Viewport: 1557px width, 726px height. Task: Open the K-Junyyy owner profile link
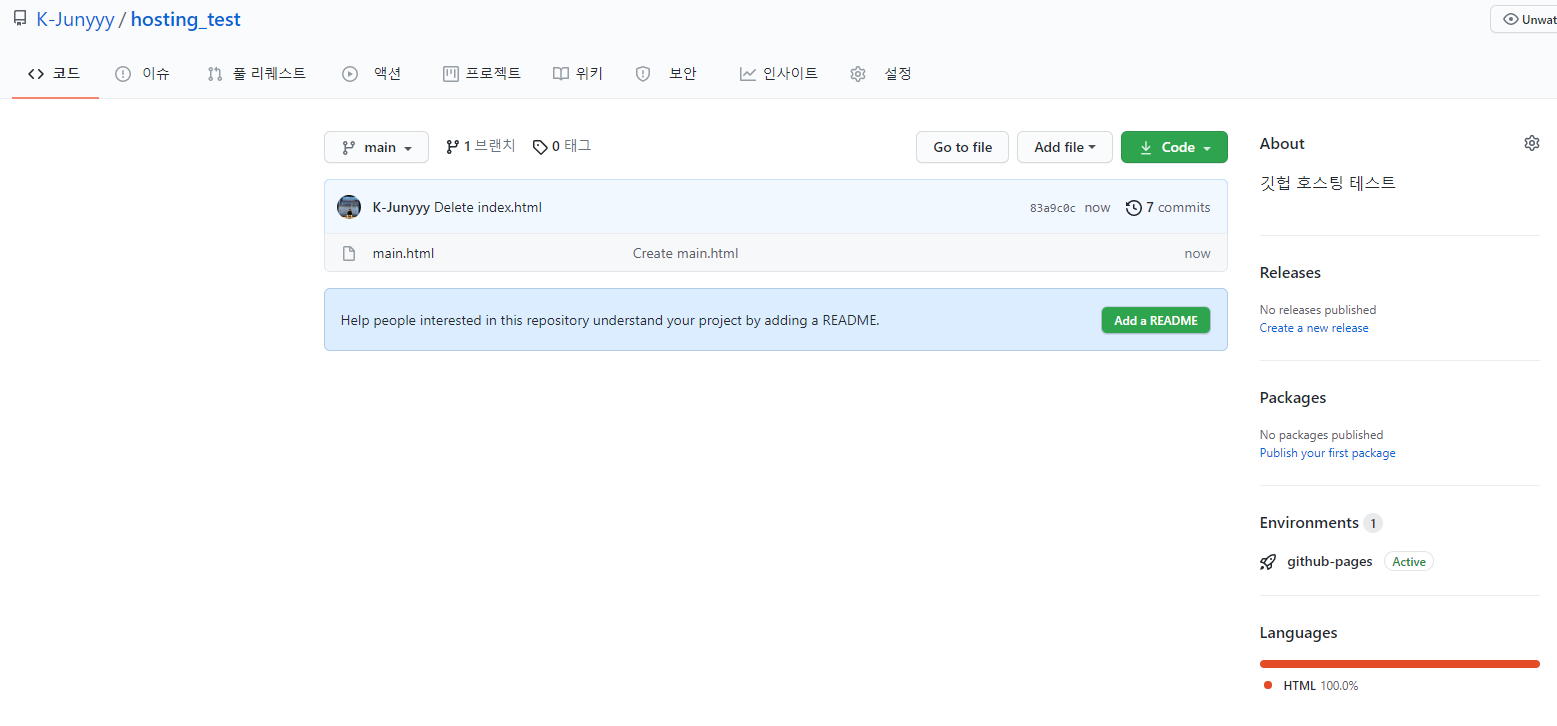click(75, 20)
